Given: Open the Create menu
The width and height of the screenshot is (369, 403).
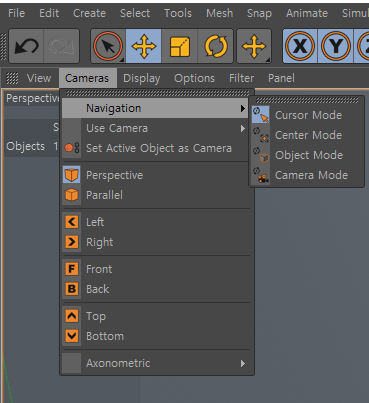Looking at the screenshot, I should 89,13.
